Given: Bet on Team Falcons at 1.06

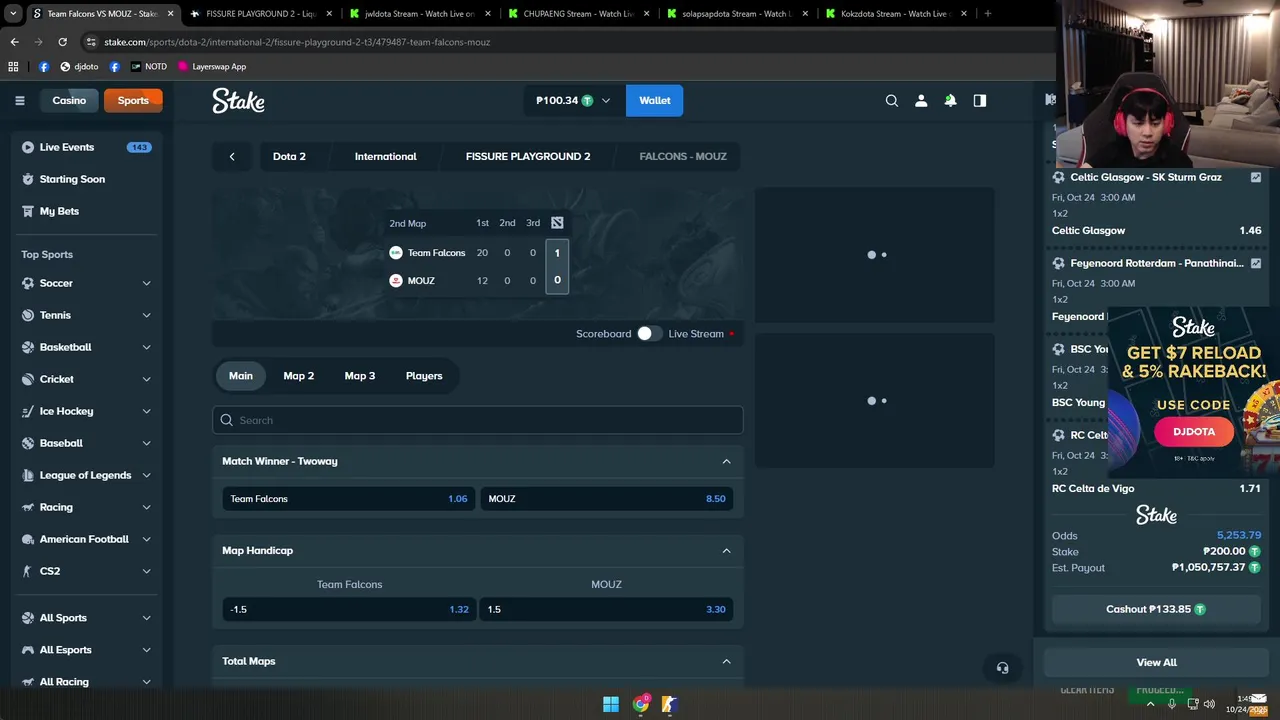Looking at the screenshot, I should tap(349, 499).
